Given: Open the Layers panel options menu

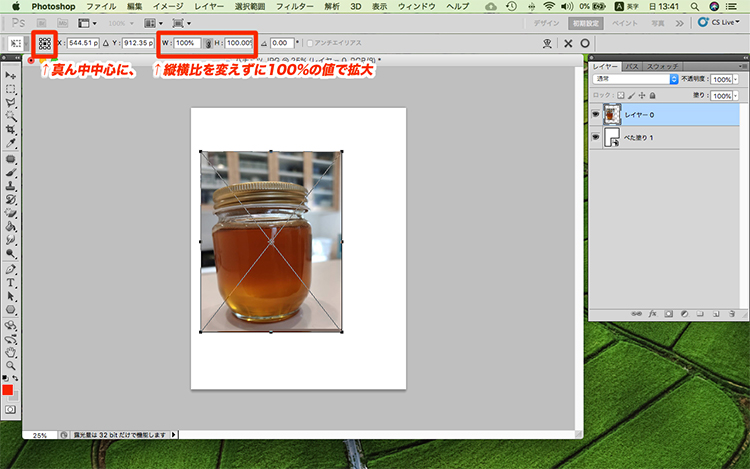Looking at the screenshot, I should (x=742, y=66).
